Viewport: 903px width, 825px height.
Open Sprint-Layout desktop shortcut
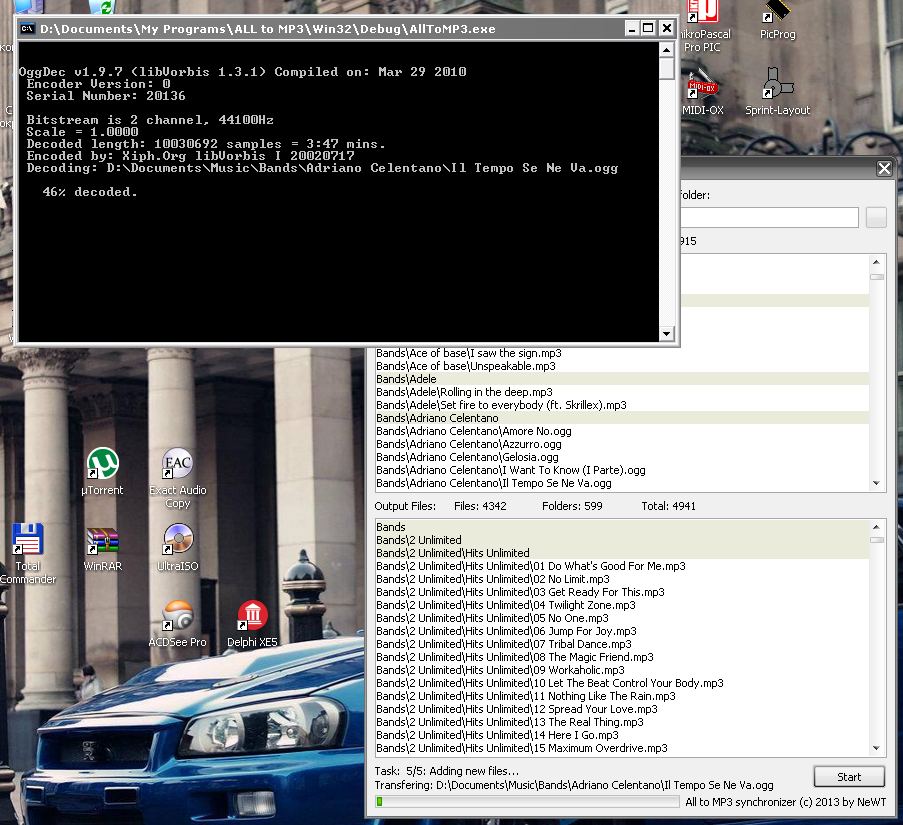tap(777, 86)
